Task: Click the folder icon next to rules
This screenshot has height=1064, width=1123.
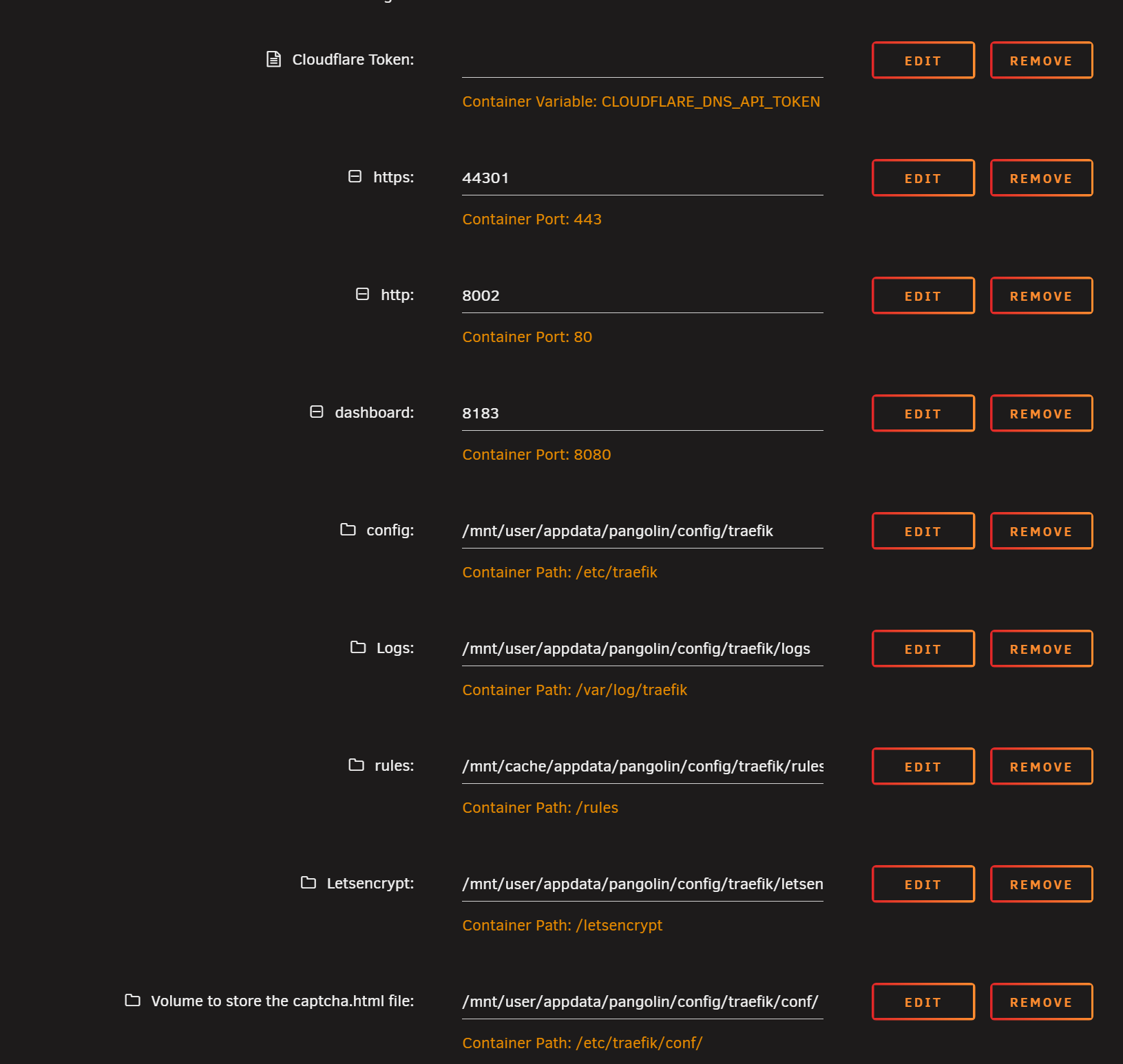Action: coord(356,765)
